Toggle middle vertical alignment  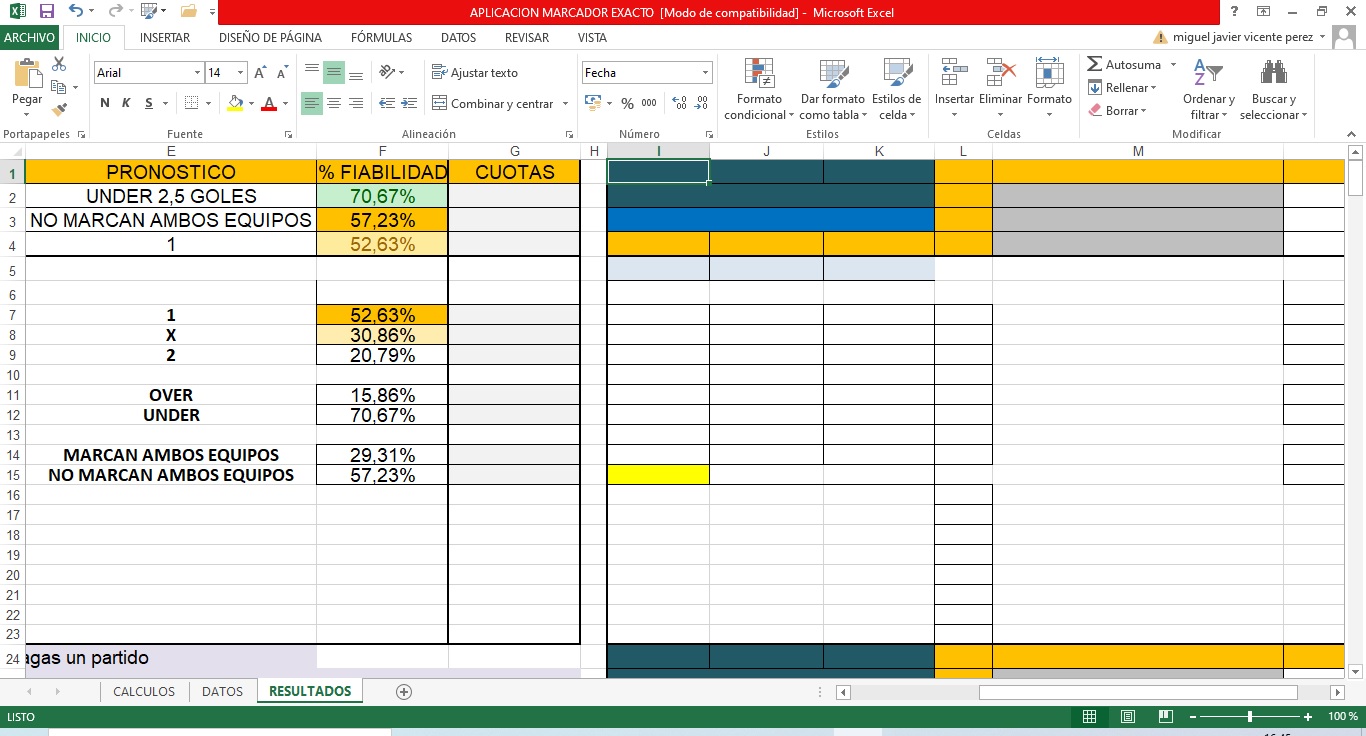pos(334,73)
